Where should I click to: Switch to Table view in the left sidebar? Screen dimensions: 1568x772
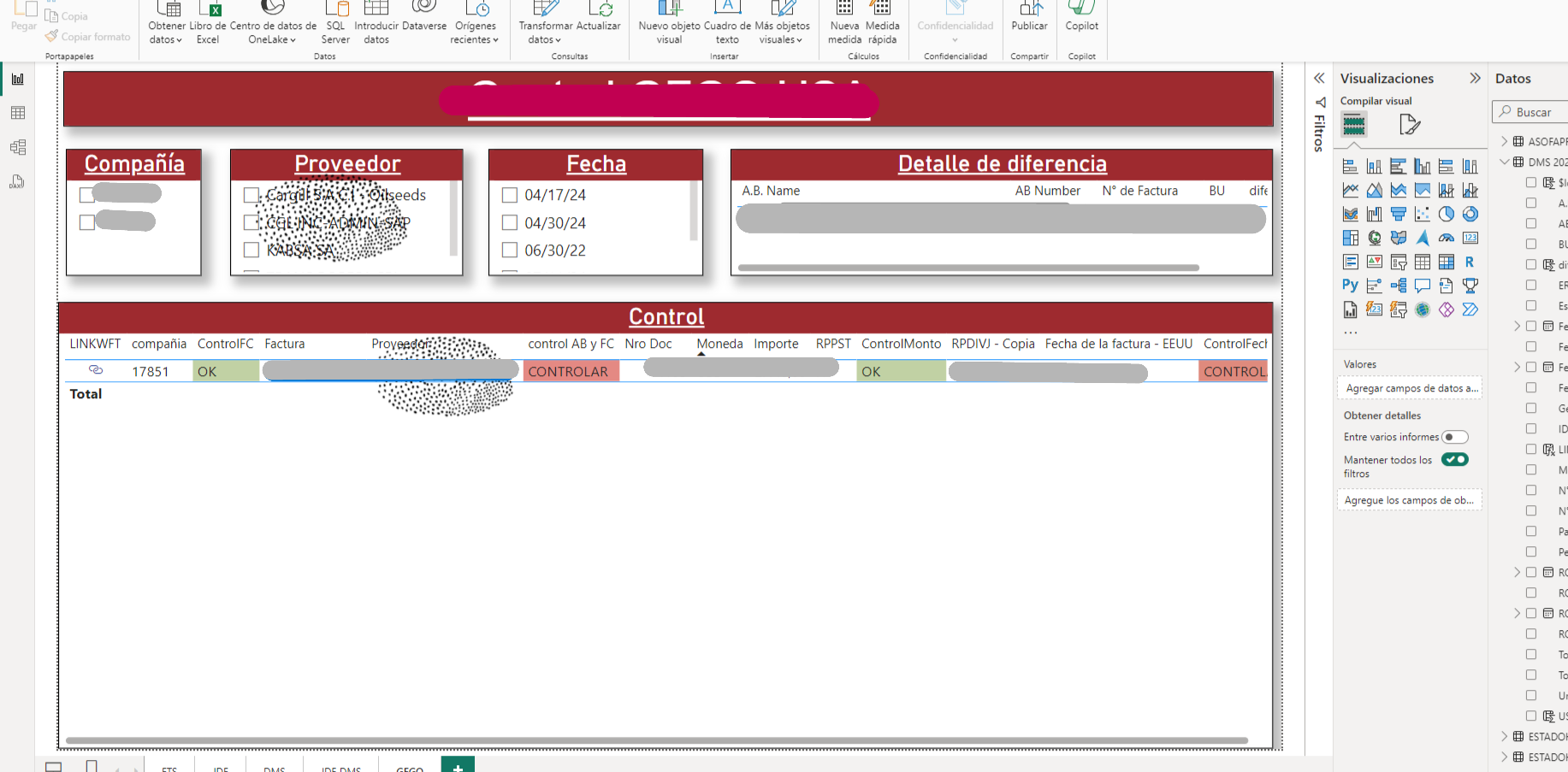[18, 112]
